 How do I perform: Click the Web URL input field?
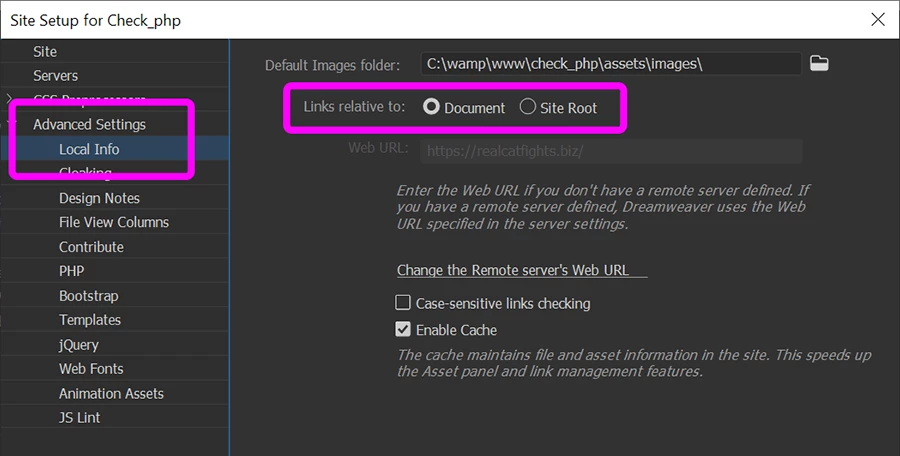[x=611, y=151]
